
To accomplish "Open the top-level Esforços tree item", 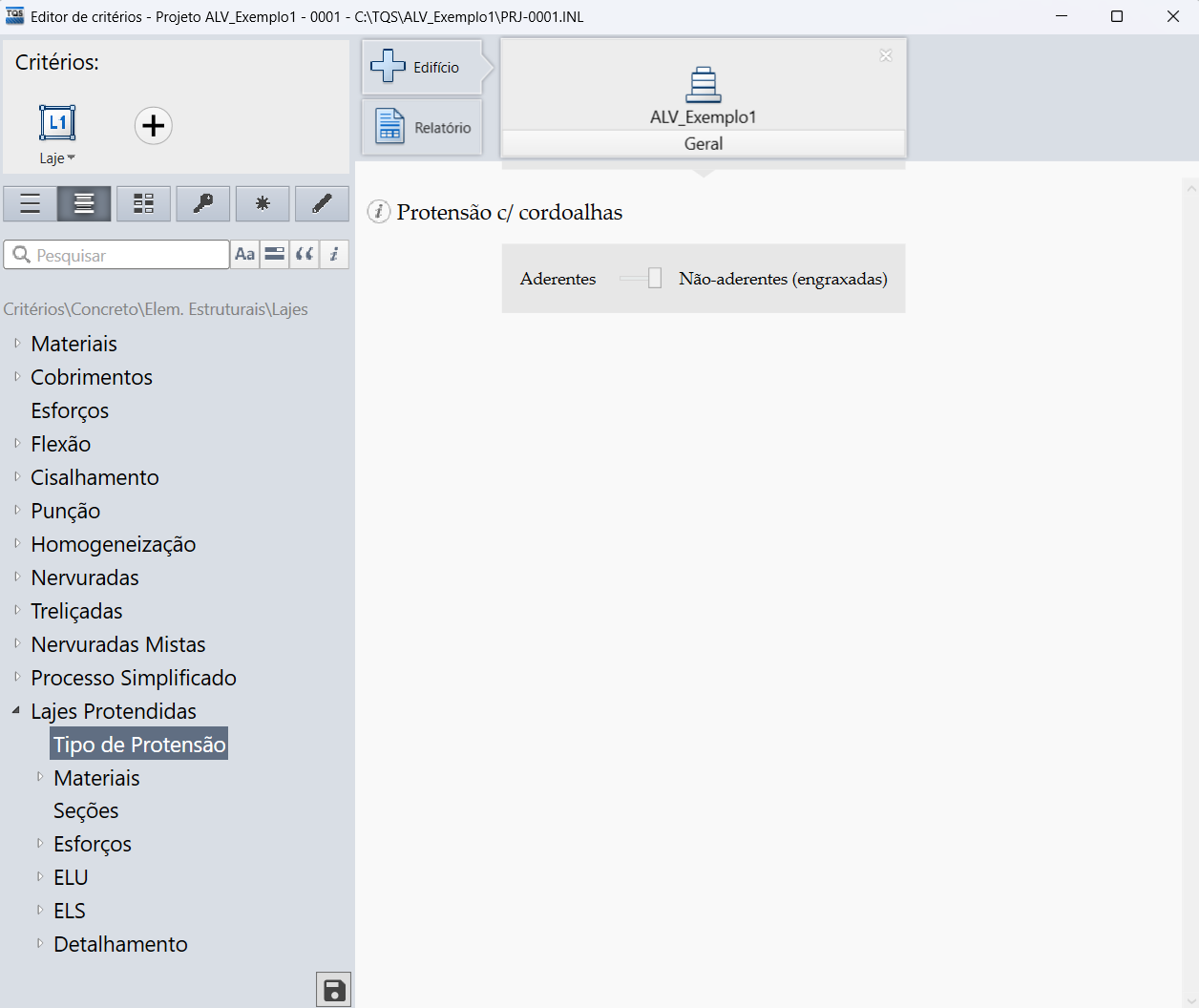I will [x=70, y=410].
